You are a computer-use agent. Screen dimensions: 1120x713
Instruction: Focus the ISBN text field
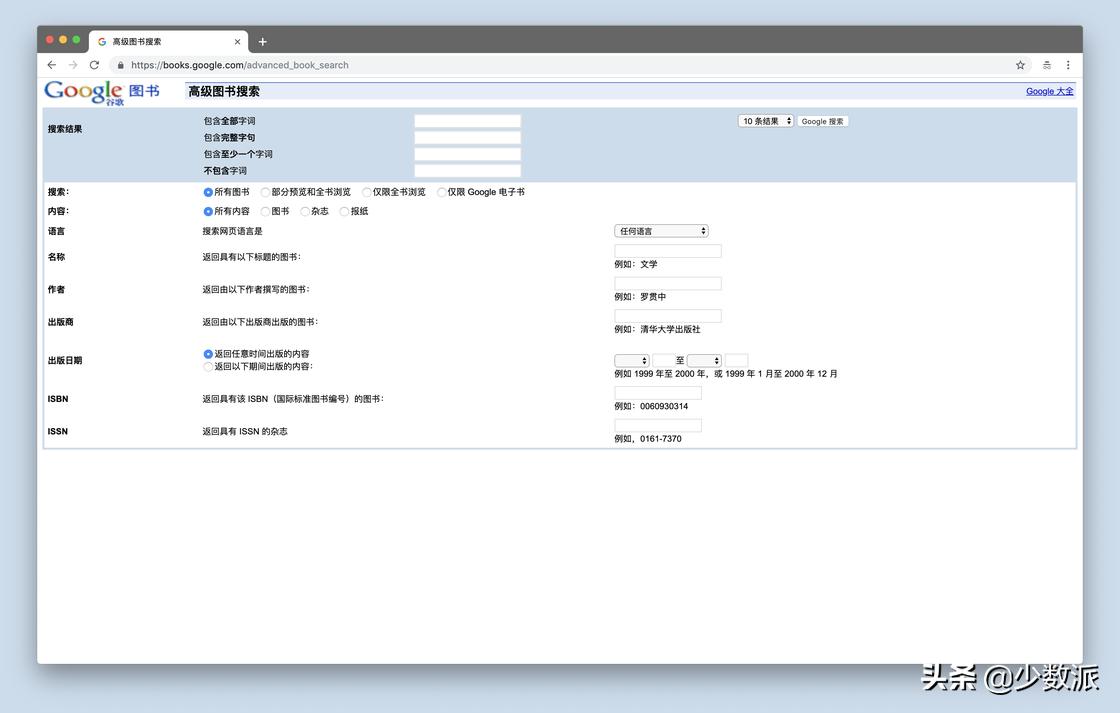(657, 393)
